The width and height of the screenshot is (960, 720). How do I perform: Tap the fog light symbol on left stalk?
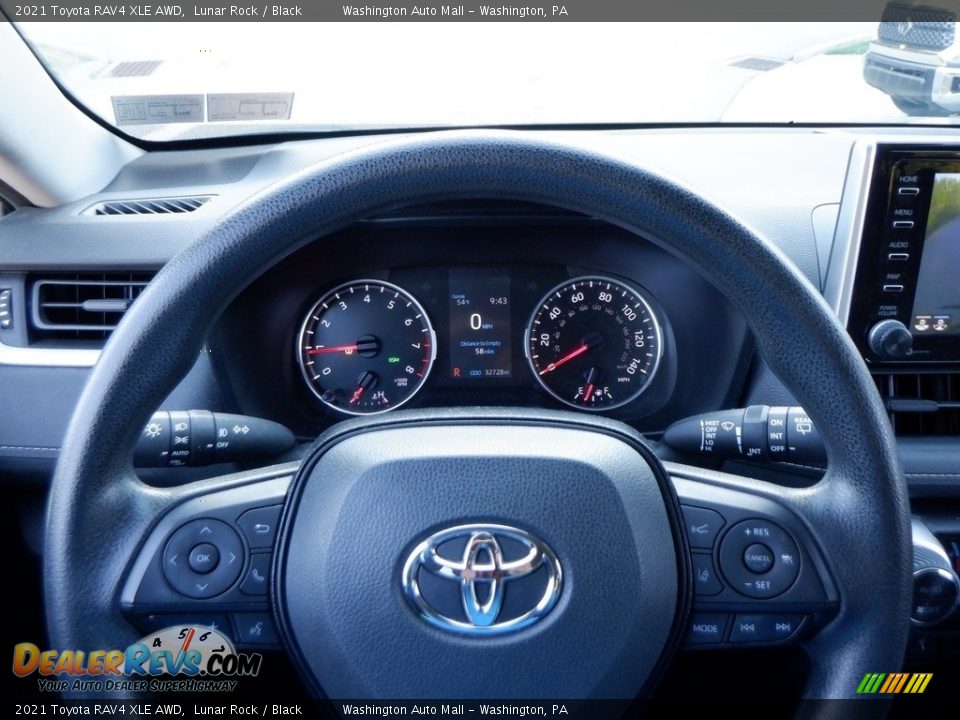[x=224, y=432]
